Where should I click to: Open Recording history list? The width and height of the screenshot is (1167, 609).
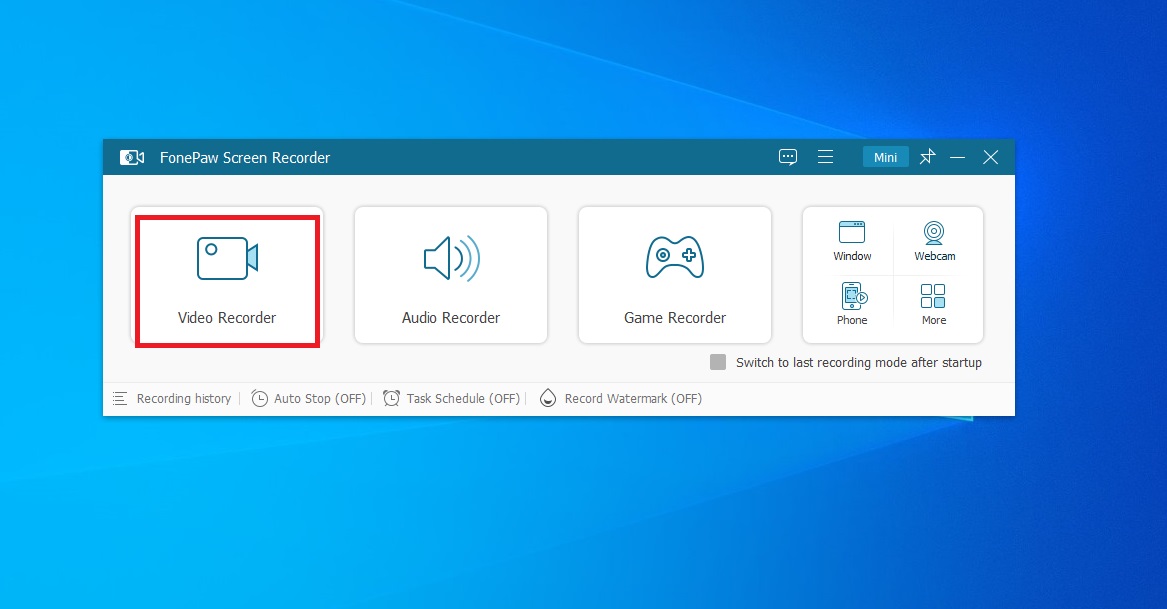(x=172, y=399)
